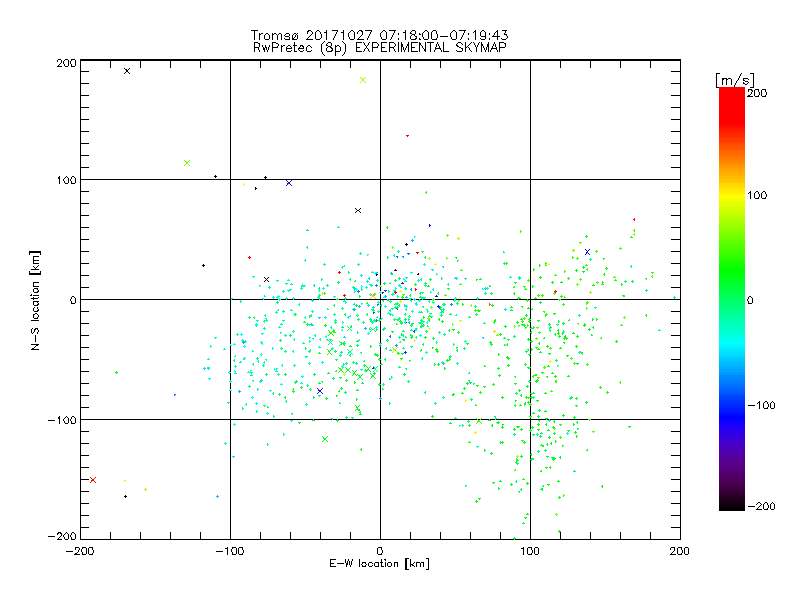
Task: Click the E-W axis "-200" tick label
Action: coord(80,551)
